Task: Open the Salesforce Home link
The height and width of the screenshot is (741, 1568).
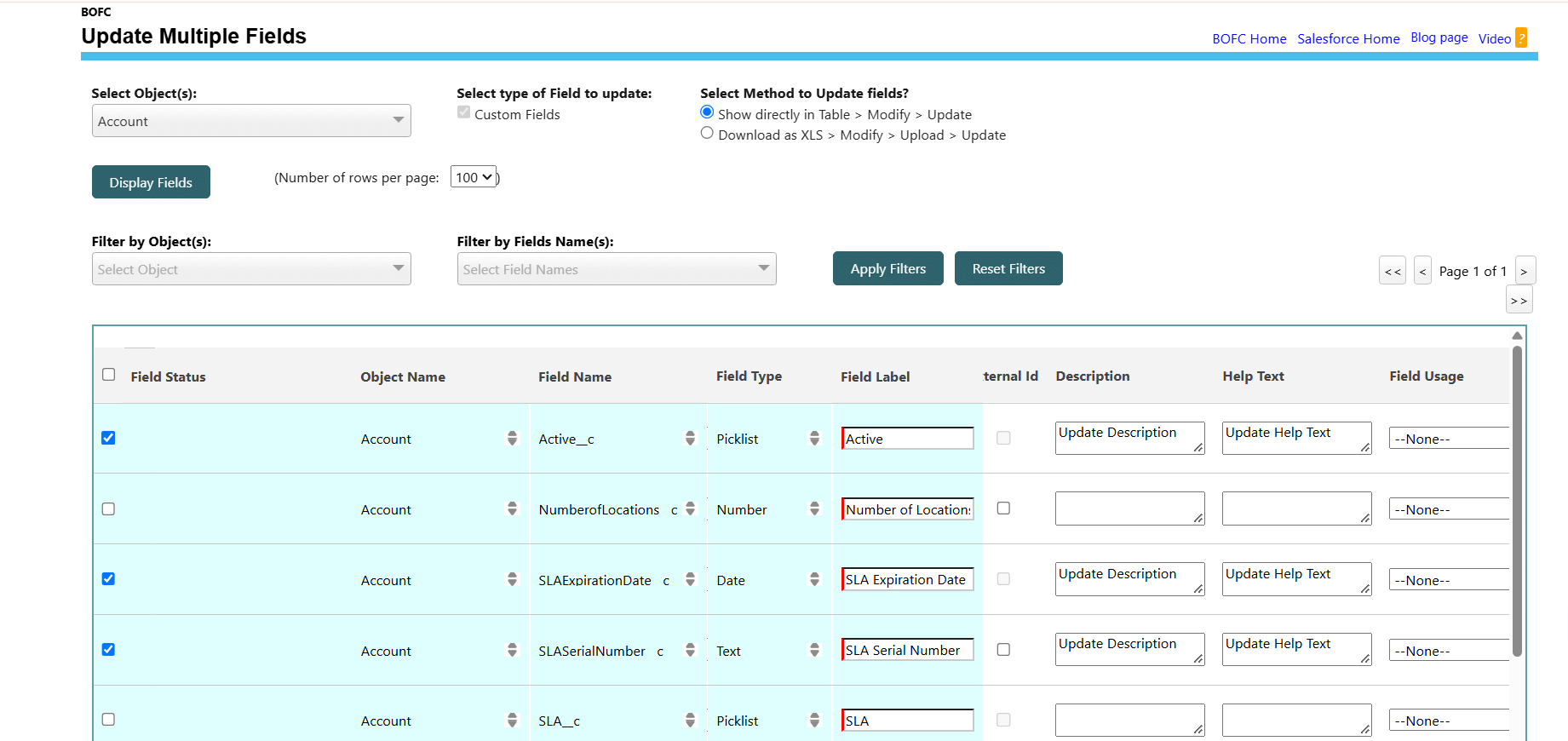Action: point(1348,39)
